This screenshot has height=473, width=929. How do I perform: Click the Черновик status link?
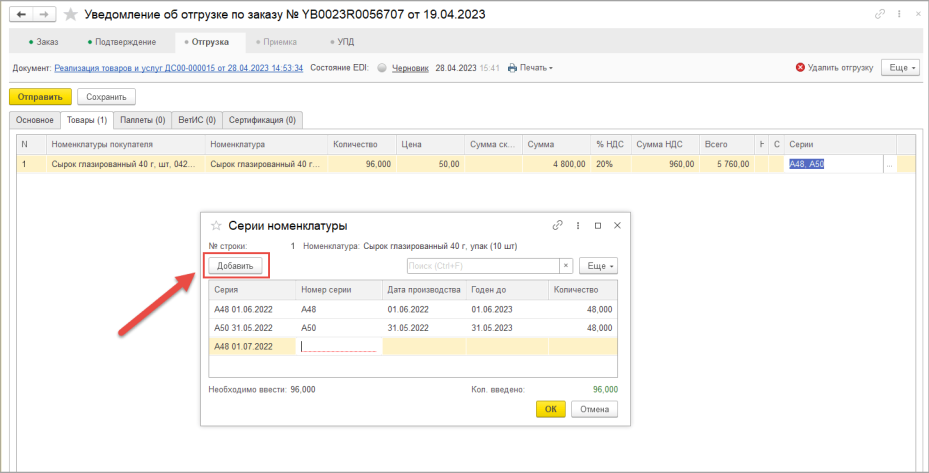click(411, 68)
